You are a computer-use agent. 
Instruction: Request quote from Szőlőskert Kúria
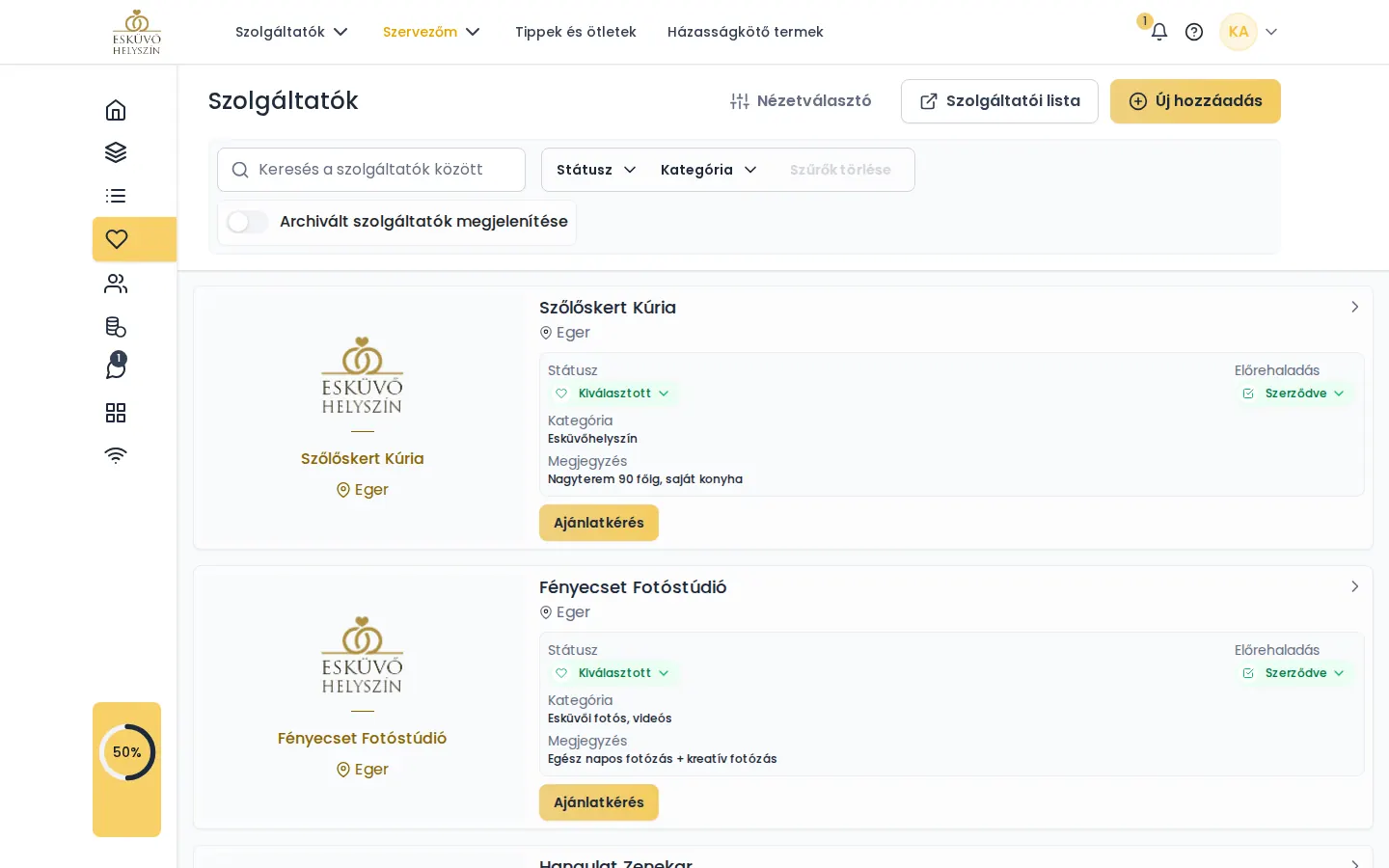coord(599,523)
